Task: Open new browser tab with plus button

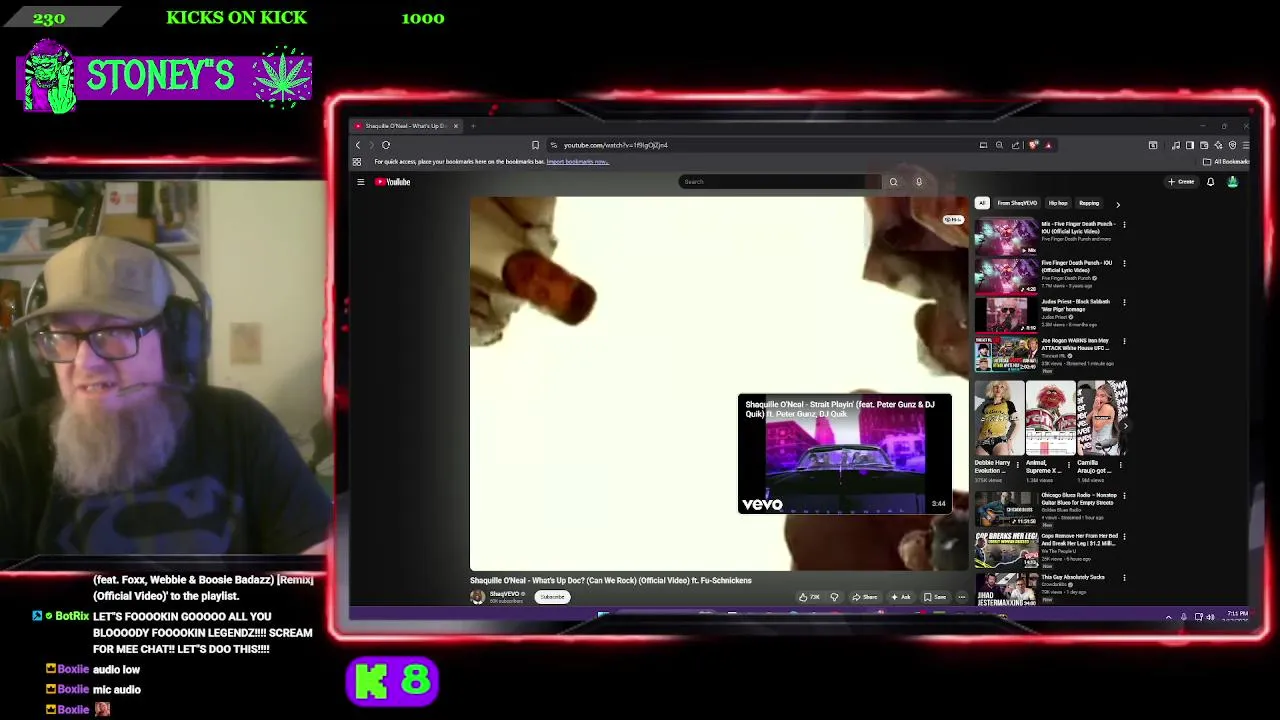Action: point(473,126)
